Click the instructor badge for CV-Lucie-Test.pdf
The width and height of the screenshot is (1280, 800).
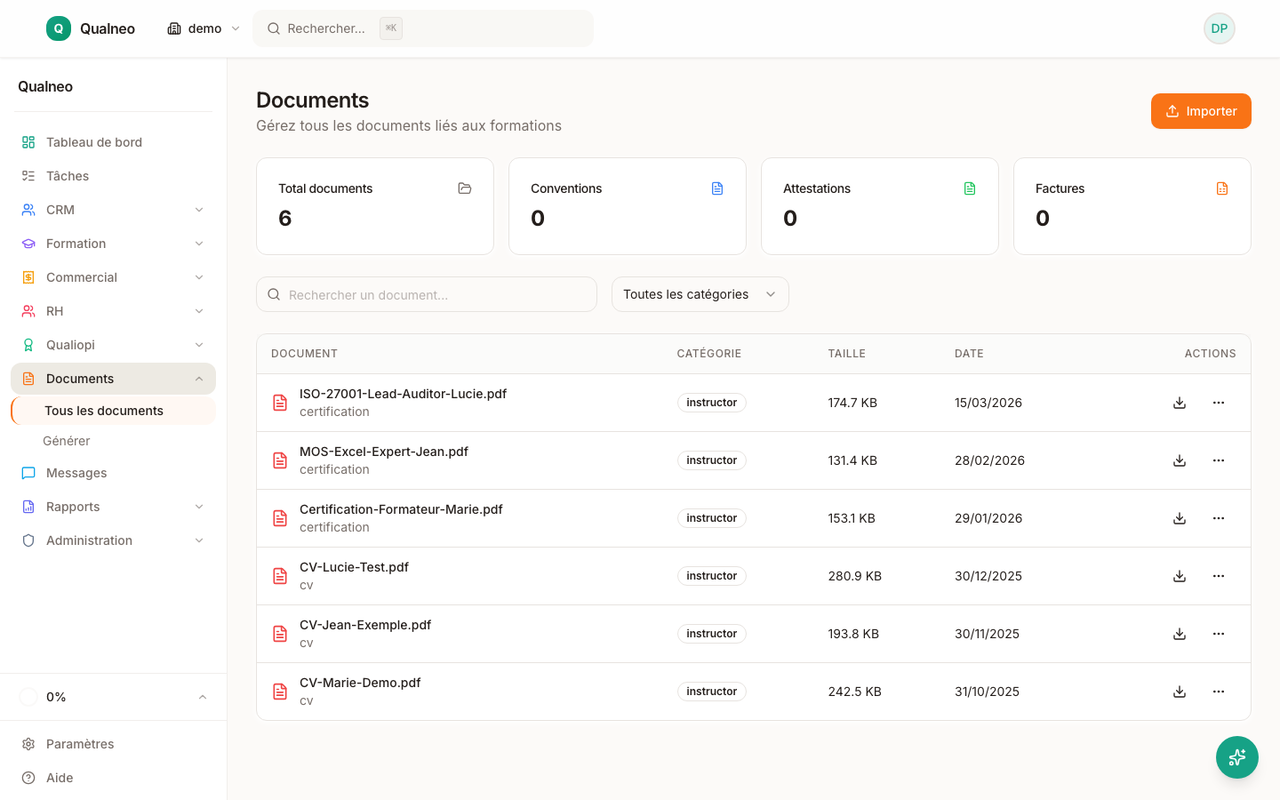712,576
